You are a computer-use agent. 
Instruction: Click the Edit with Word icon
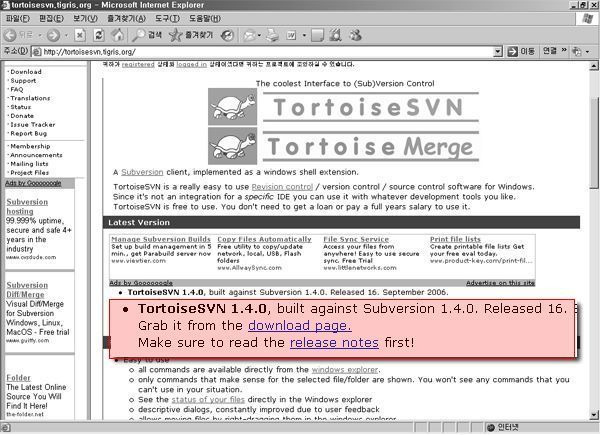click(x=291, y=35)
